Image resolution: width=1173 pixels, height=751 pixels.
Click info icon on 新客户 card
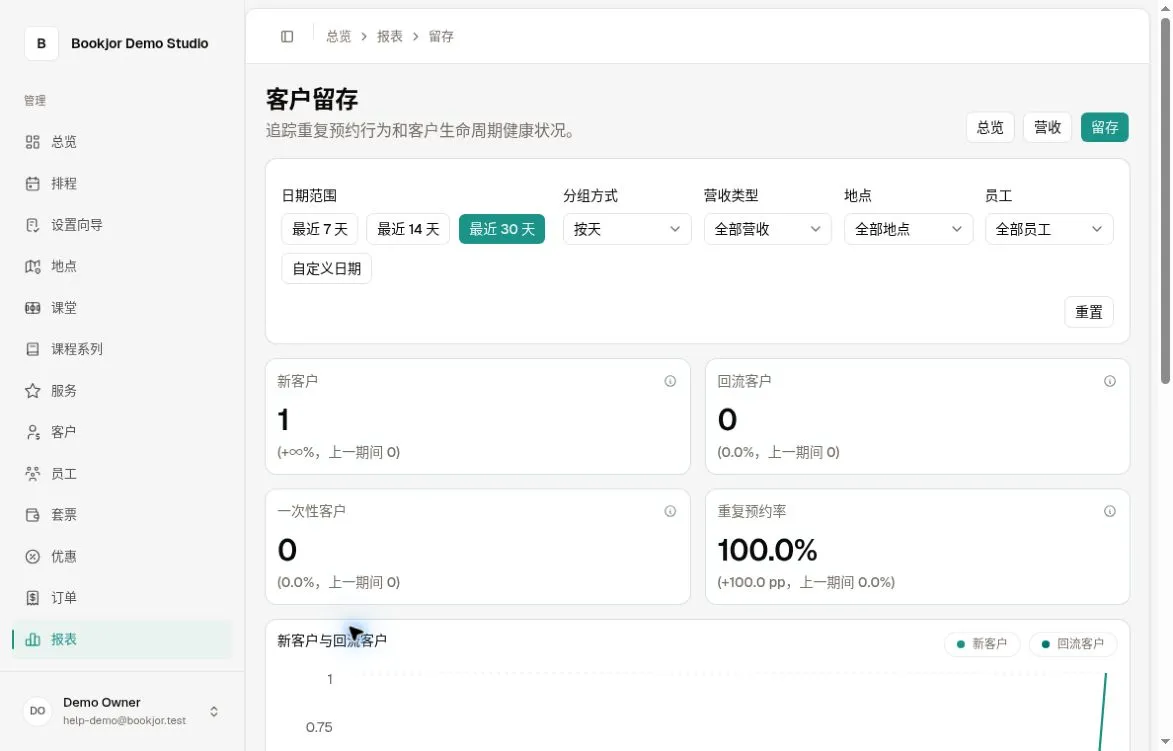point(670,381)
